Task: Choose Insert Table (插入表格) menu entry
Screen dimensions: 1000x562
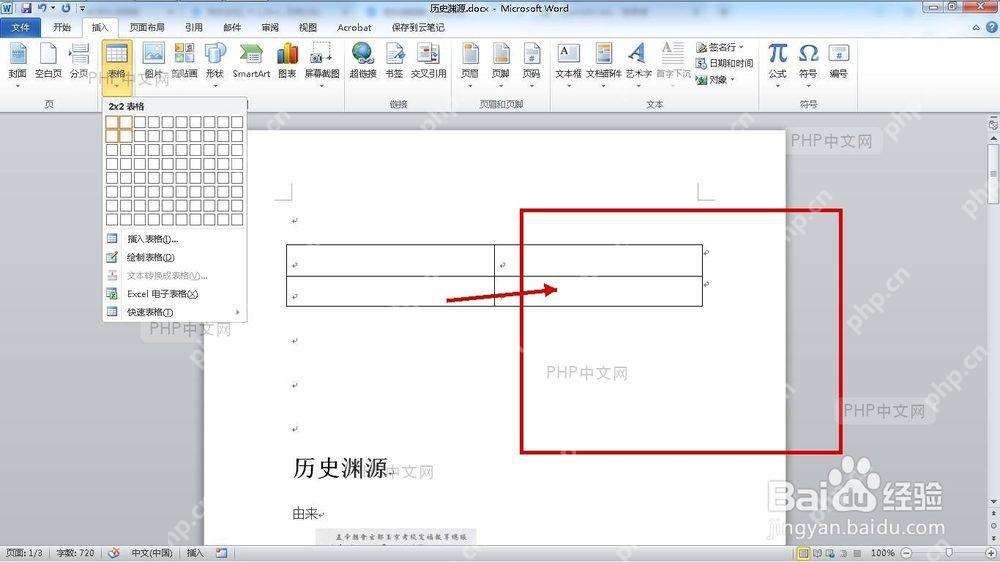Action: point(174,239)
